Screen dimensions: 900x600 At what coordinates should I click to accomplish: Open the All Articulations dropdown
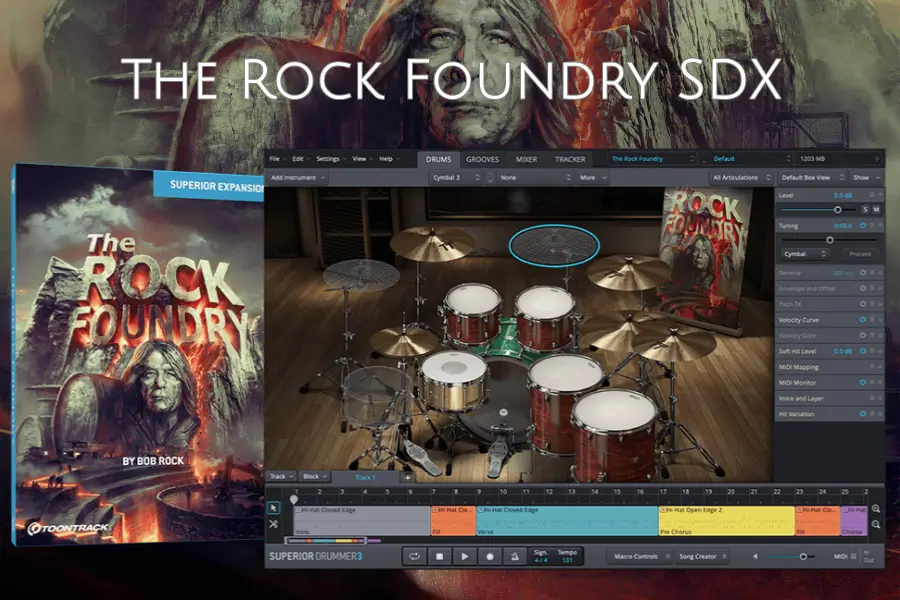(741, 178)
